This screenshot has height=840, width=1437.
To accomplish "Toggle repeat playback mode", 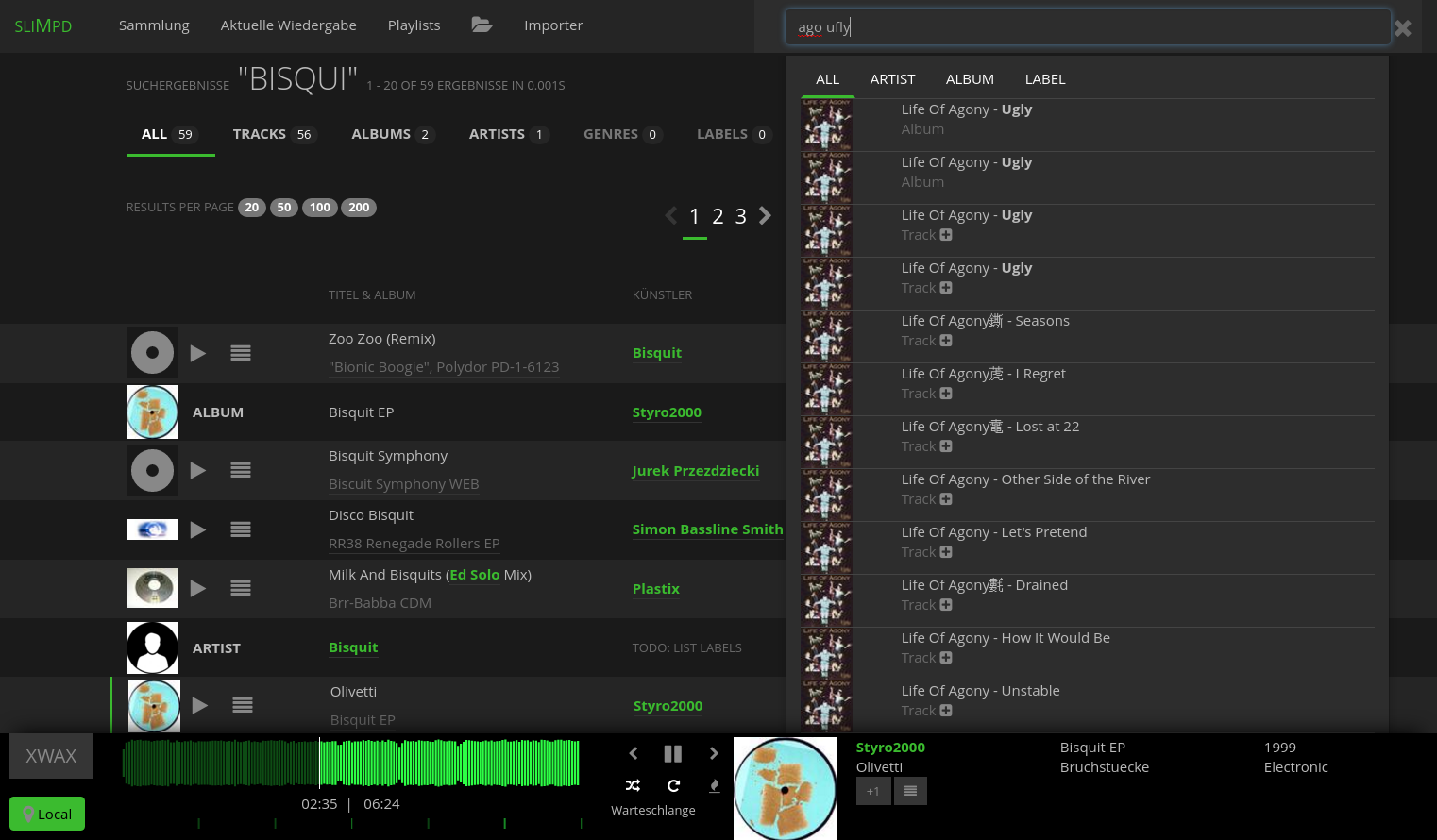I will tap(673, 785).
